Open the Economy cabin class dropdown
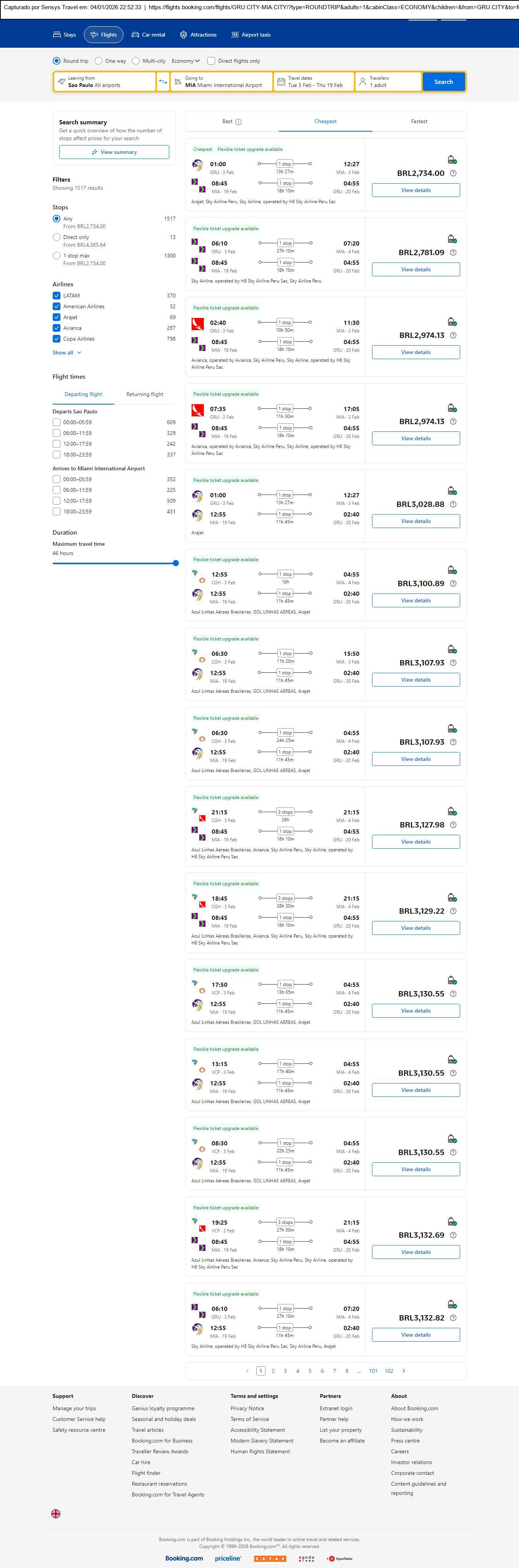 point(185,61)
